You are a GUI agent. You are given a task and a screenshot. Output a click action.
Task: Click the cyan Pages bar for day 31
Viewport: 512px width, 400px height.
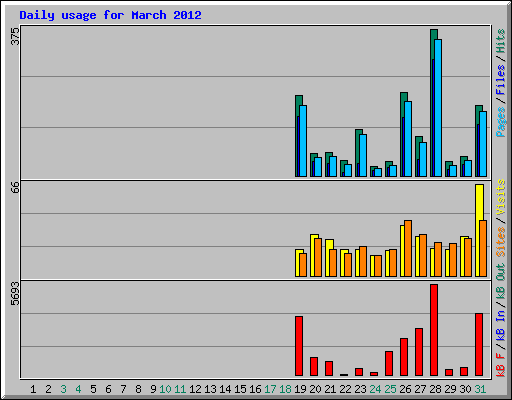(x=483, y=144)
